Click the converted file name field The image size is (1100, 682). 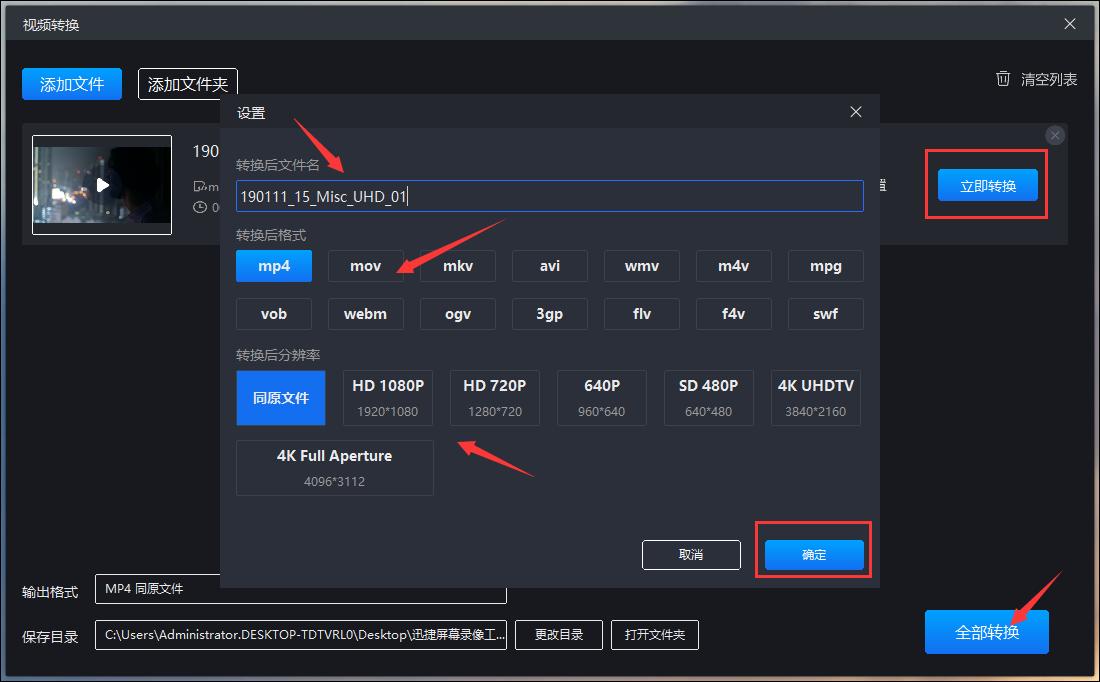[x=549, y=196]
